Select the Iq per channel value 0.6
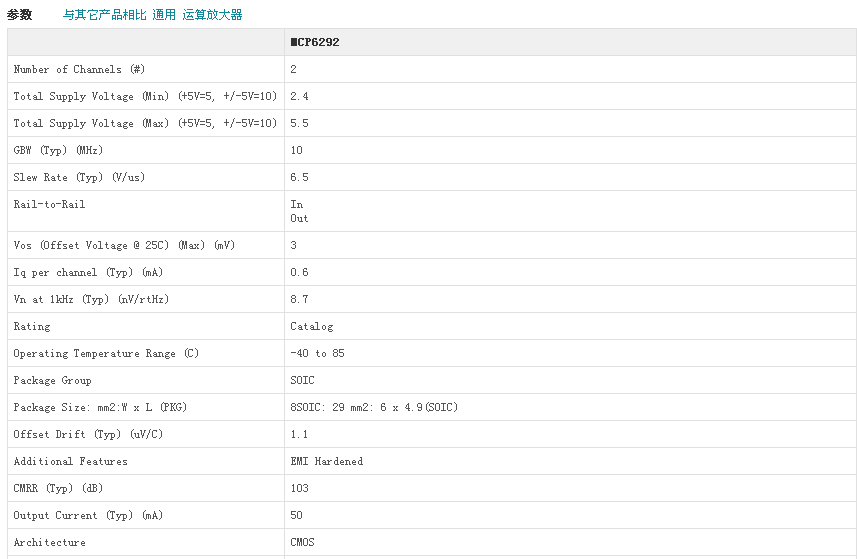The height and width of the screenshot is (559, 857). (x=299, y=273)
